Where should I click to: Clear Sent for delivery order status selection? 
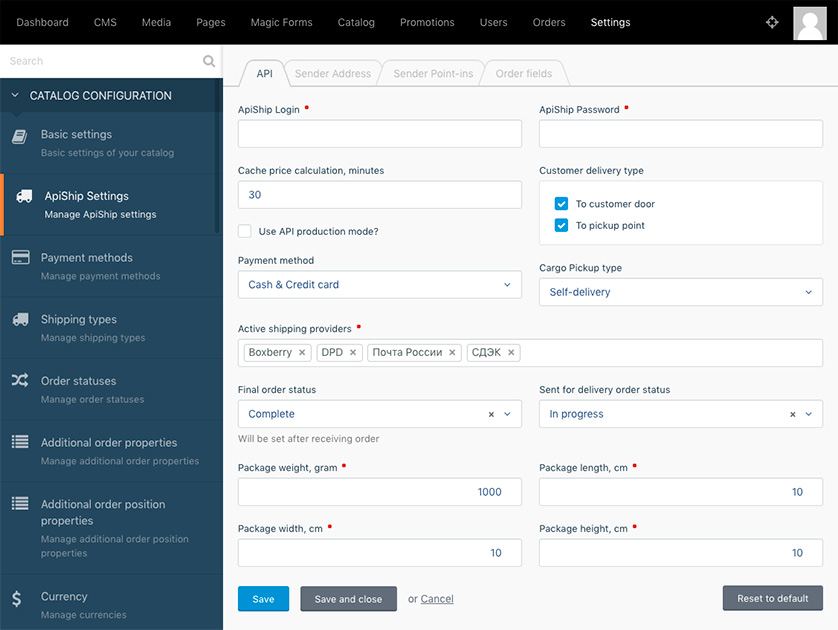click(793, 414)
